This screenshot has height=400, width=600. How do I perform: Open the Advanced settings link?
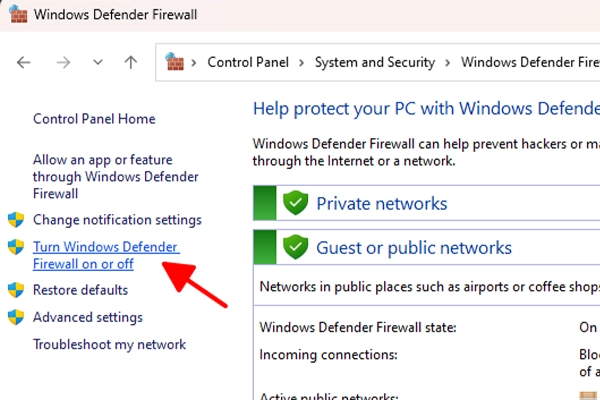88,317
